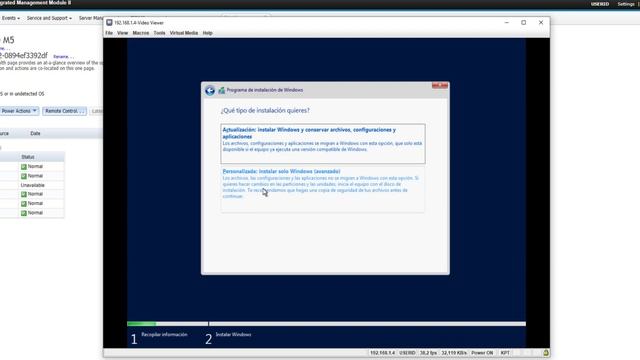Click step 2 Instalar Windows label
Screen dimensions: 640x360
click(x=233, y=335)
